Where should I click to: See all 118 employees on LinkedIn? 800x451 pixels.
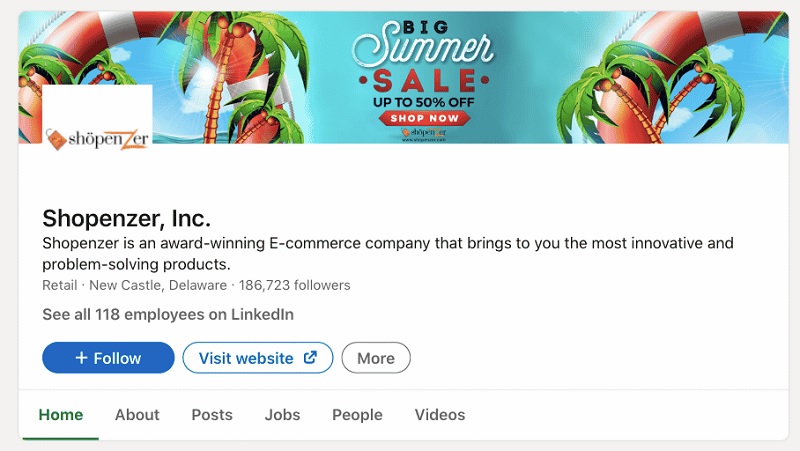pos(168,314)
